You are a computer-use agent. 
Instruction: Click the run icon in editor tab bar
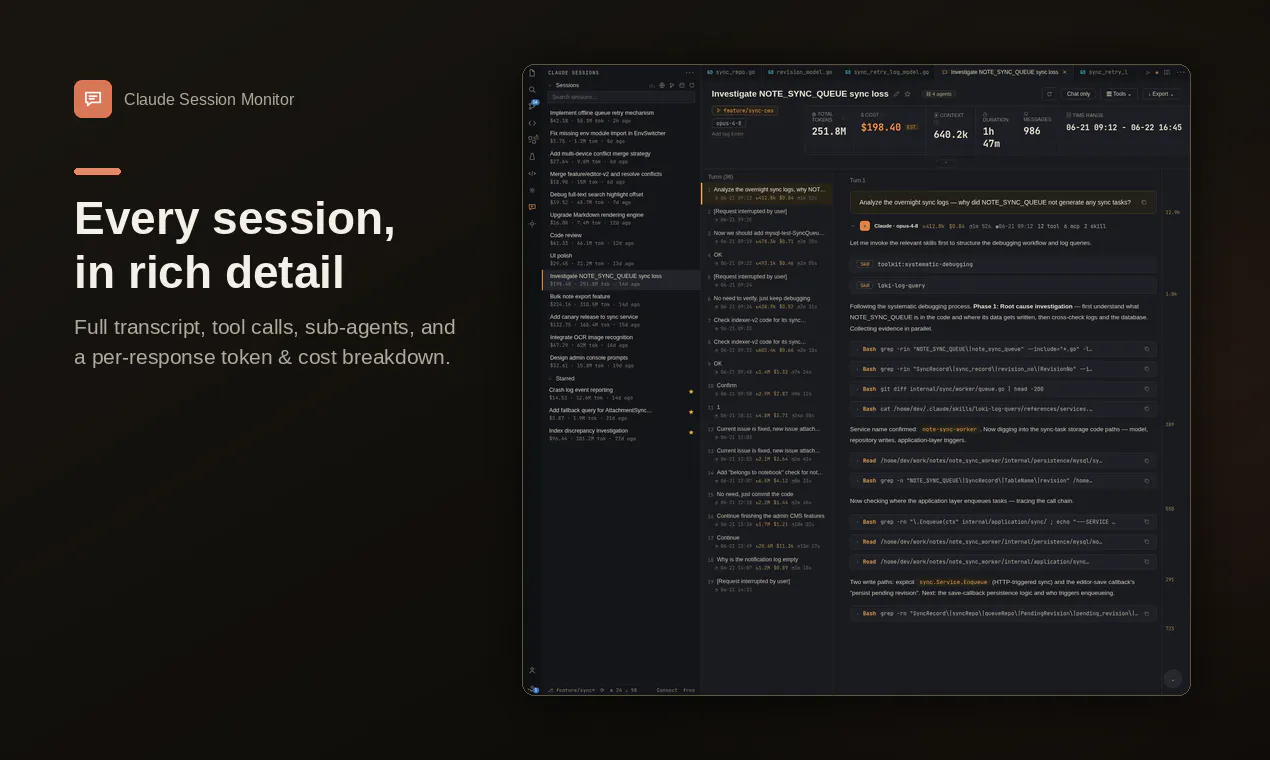(x=1148, y=72)
